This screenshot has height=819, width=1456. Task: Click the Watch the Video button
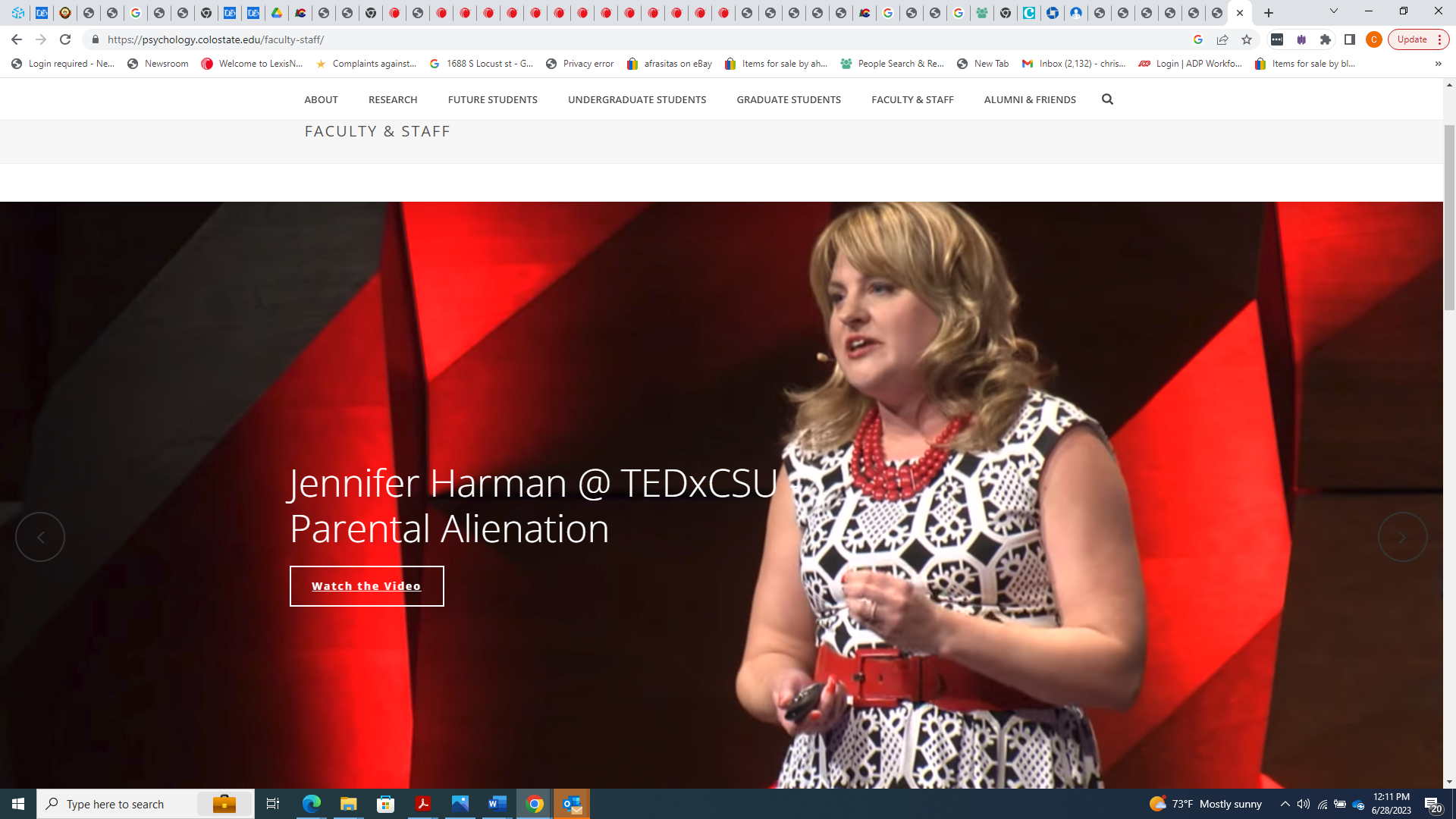coord(367,586)
